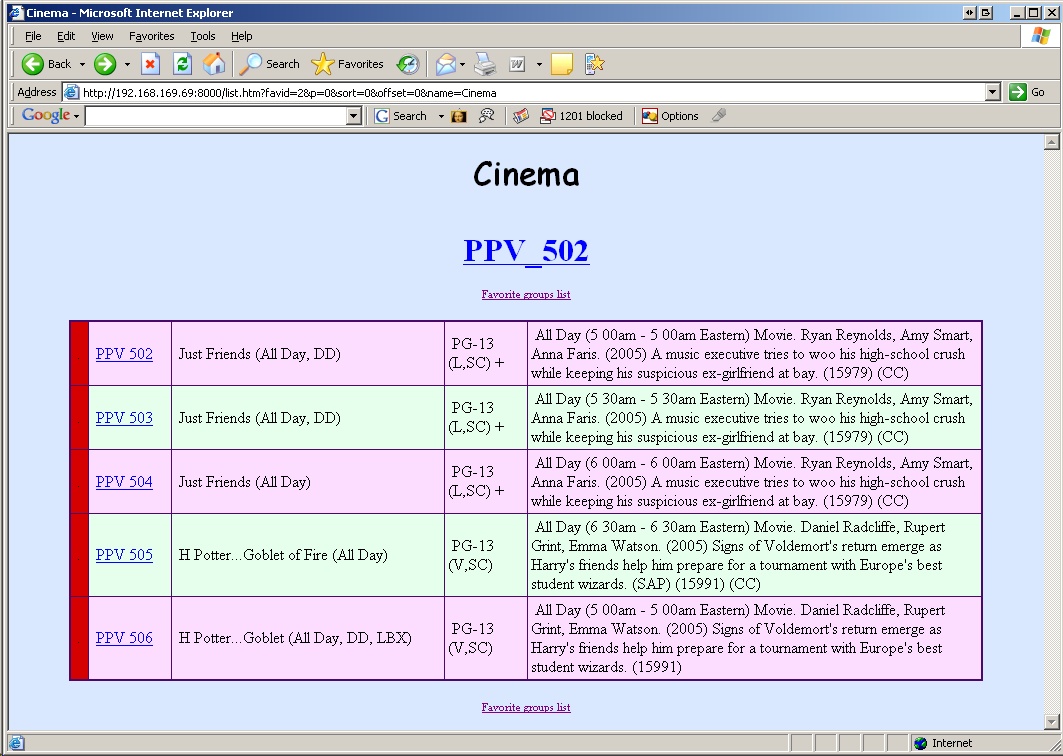The height and width of the screenshot is (756, 1063).
Task: Click the yellow note Discuss icon
Action: pyautogui.click(x=561, y=64)
